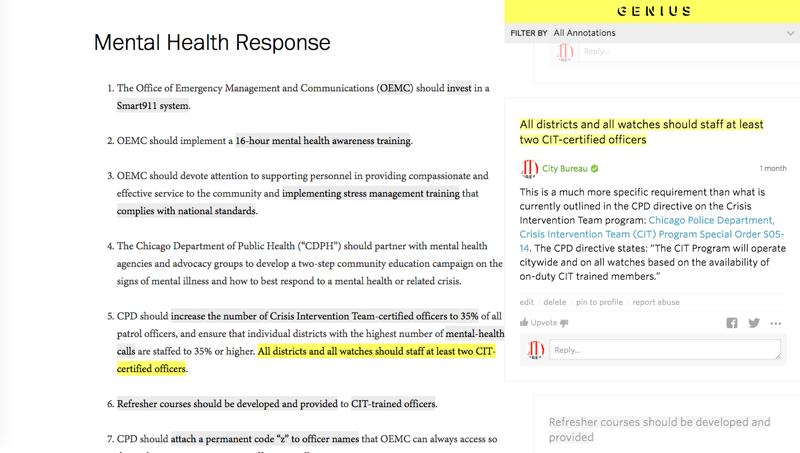Click the faded Reply field at top
800x453 pixels.
click(691, 52)
